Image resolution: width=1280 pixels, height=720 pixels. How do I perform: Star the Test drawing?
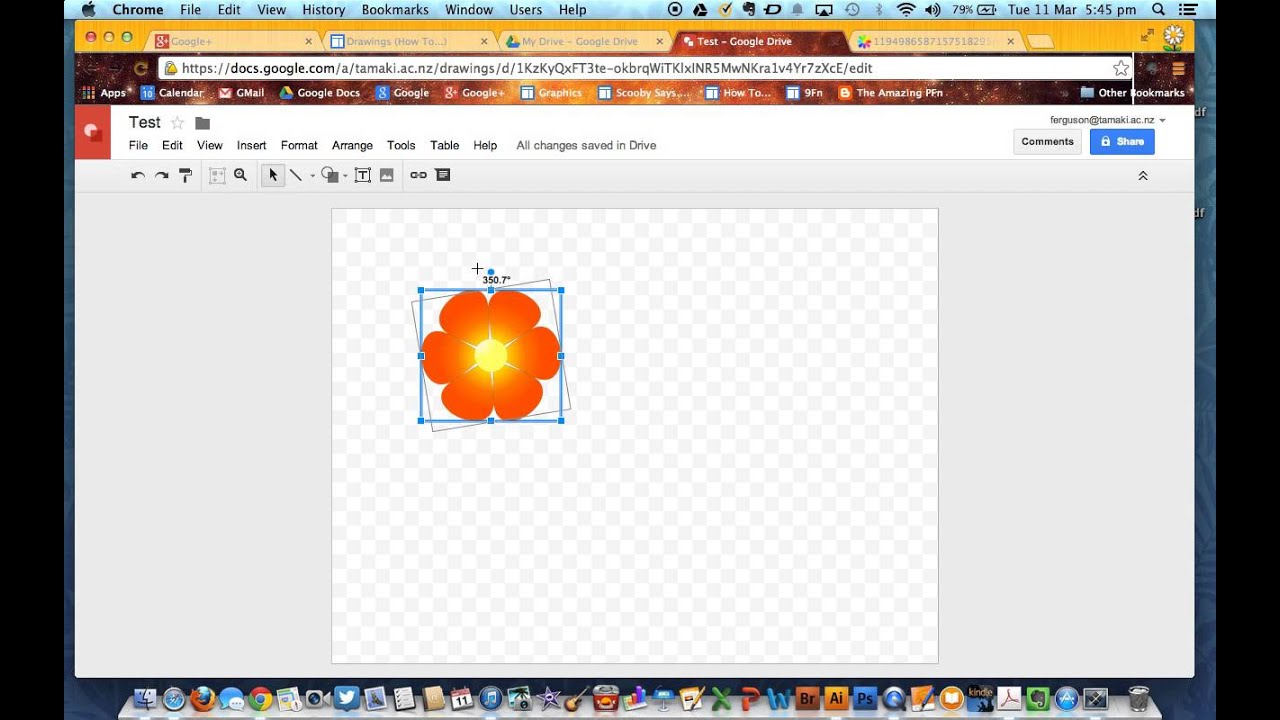[177, 123]
